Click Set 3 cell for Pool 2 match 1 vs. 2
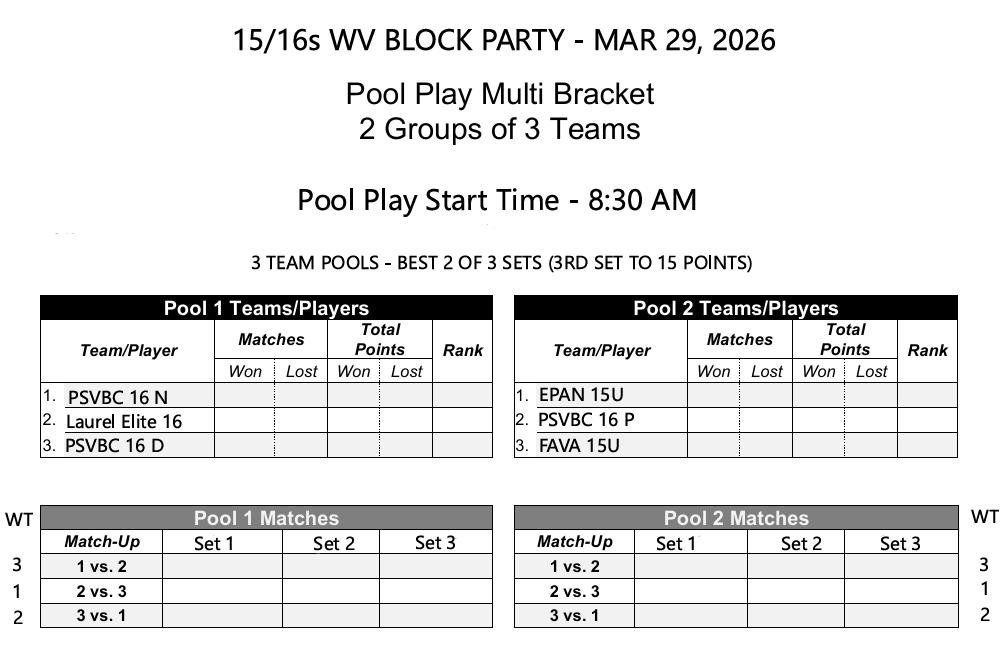Image resolution: width=1004 pixels, height=652 pixels. point(900,566)
